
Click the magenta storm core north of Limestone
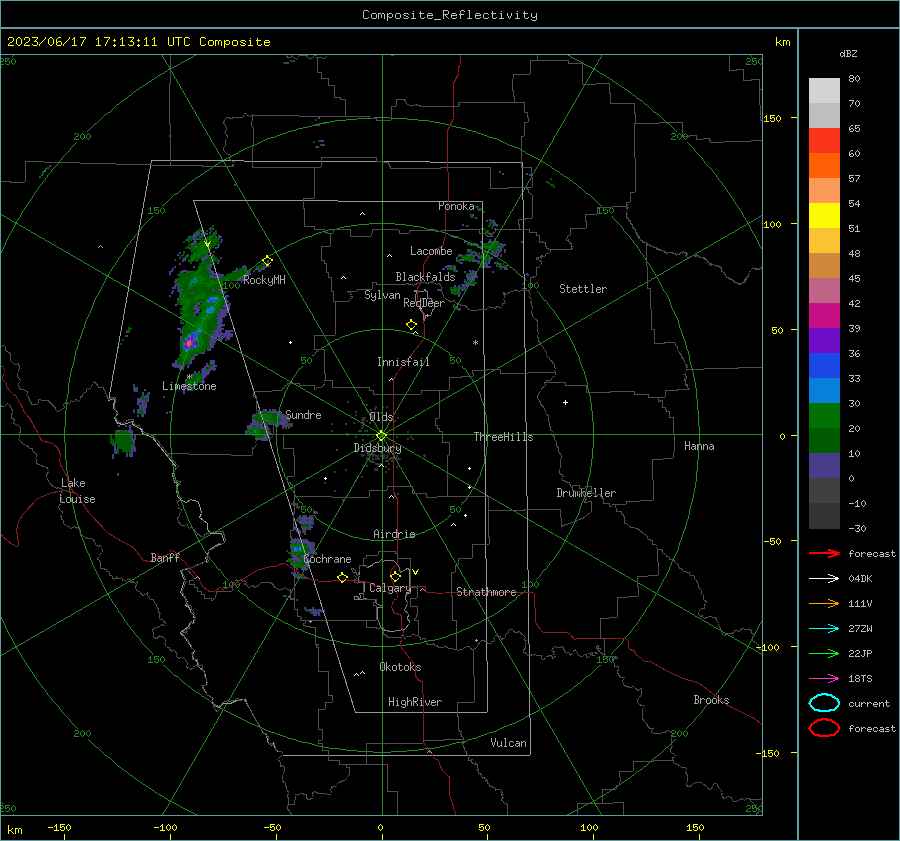(x=189, y=343)
